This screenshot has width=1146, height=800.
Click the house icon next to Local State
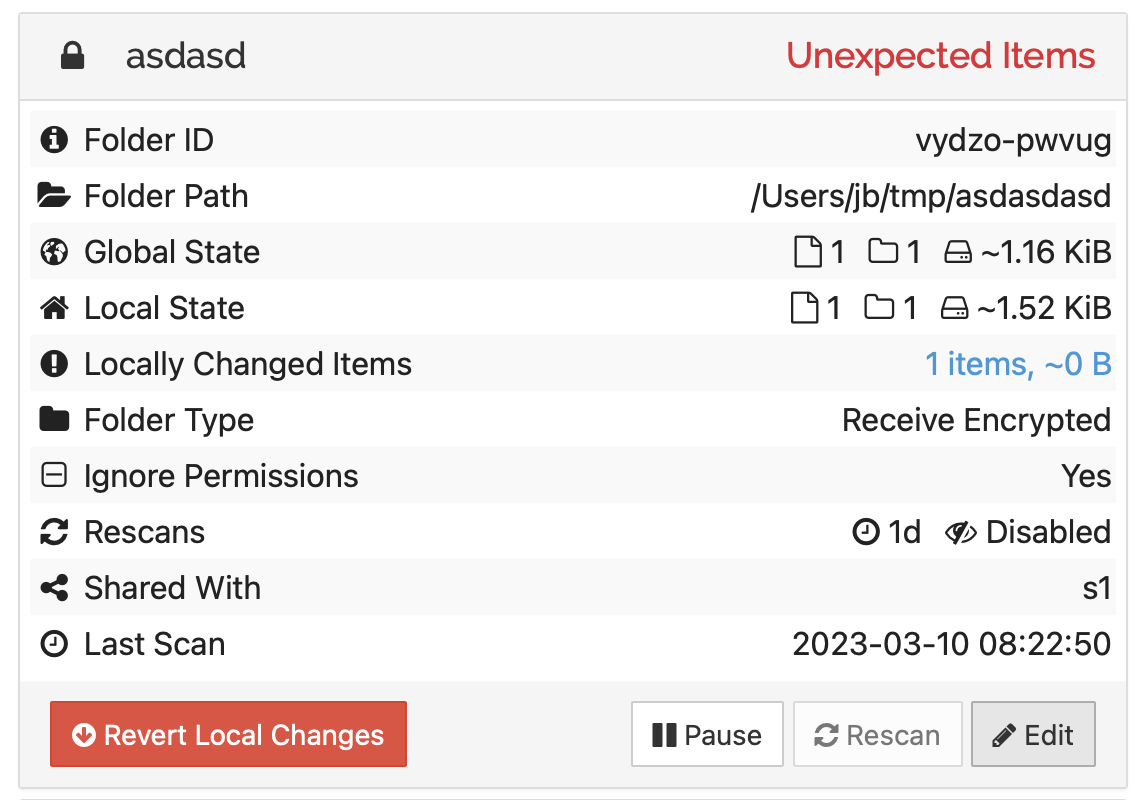pos(53,308)
